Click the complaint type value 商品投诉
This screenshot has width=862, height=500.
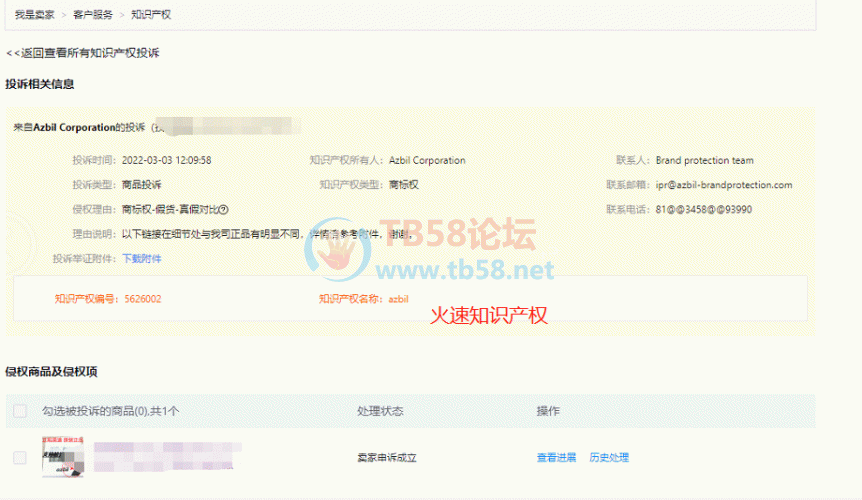pos(142,185)
